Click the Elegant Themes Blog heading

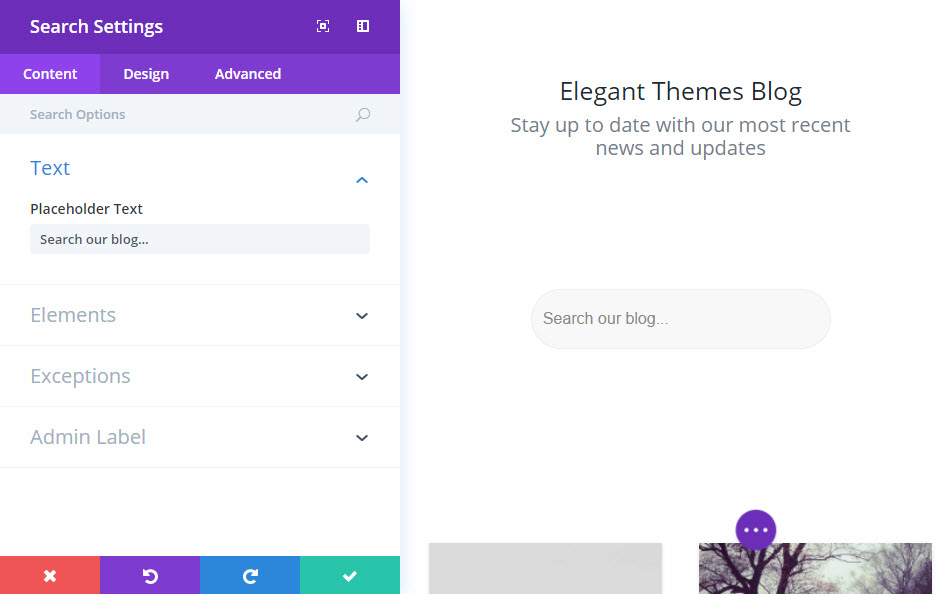680,91
